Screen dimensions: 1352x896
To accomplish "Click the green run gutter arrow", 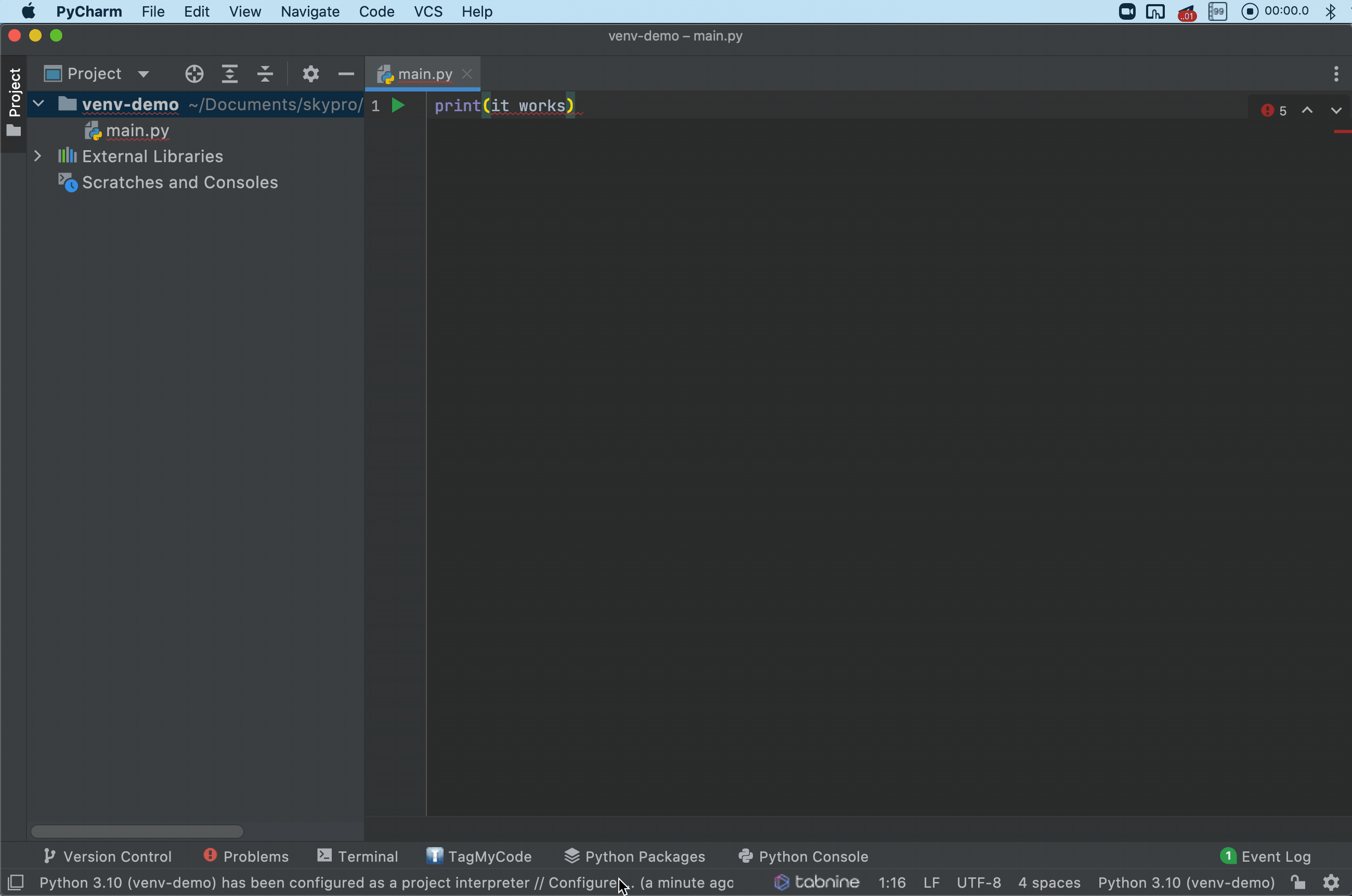I will pos(398,105).
